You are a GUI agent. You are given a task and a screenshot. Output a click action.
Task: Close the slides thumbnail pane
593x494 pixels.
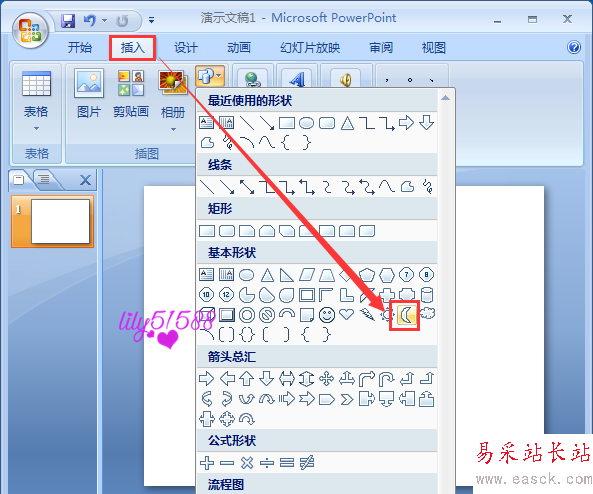tap(85, 180)
